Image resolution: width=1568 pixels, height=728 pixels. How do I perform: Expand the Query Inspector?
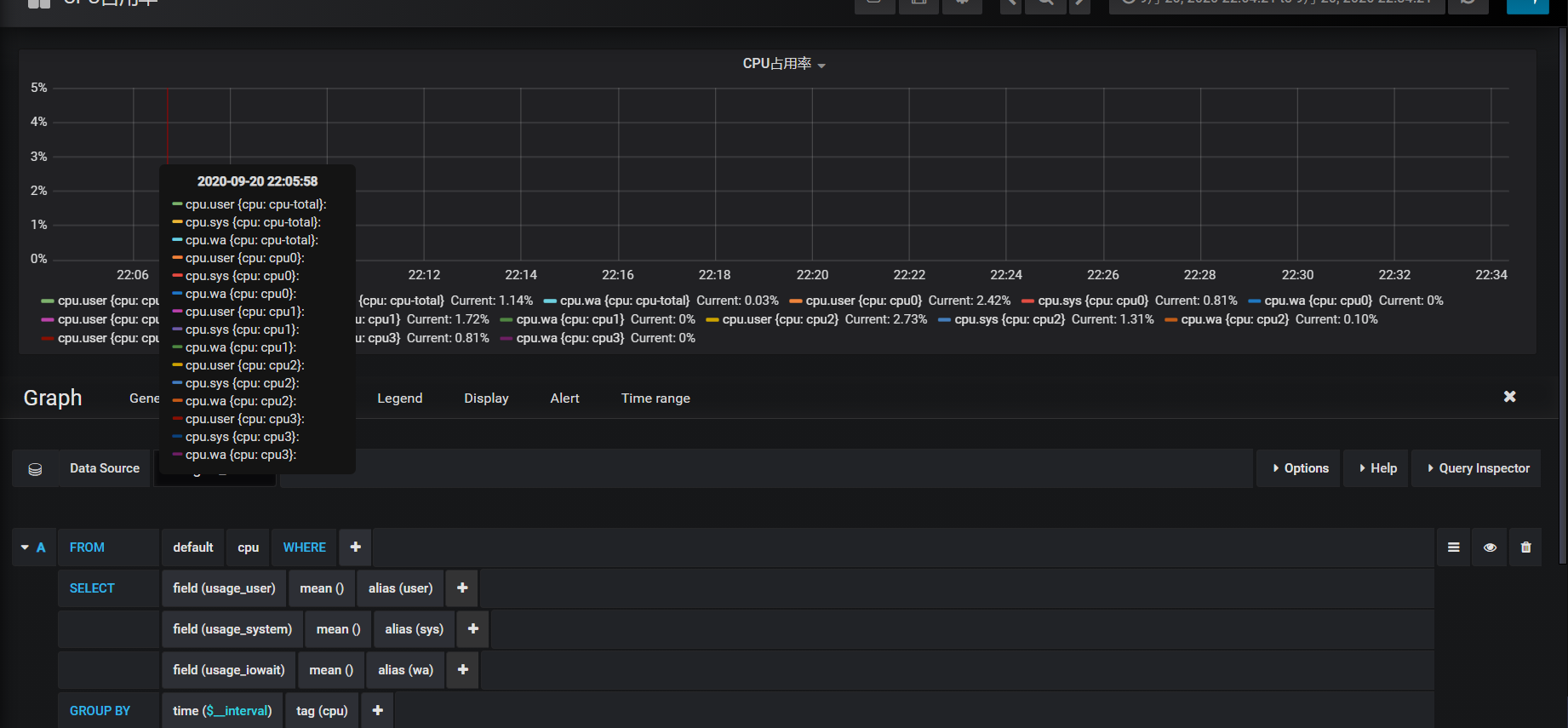point(1477,468)
